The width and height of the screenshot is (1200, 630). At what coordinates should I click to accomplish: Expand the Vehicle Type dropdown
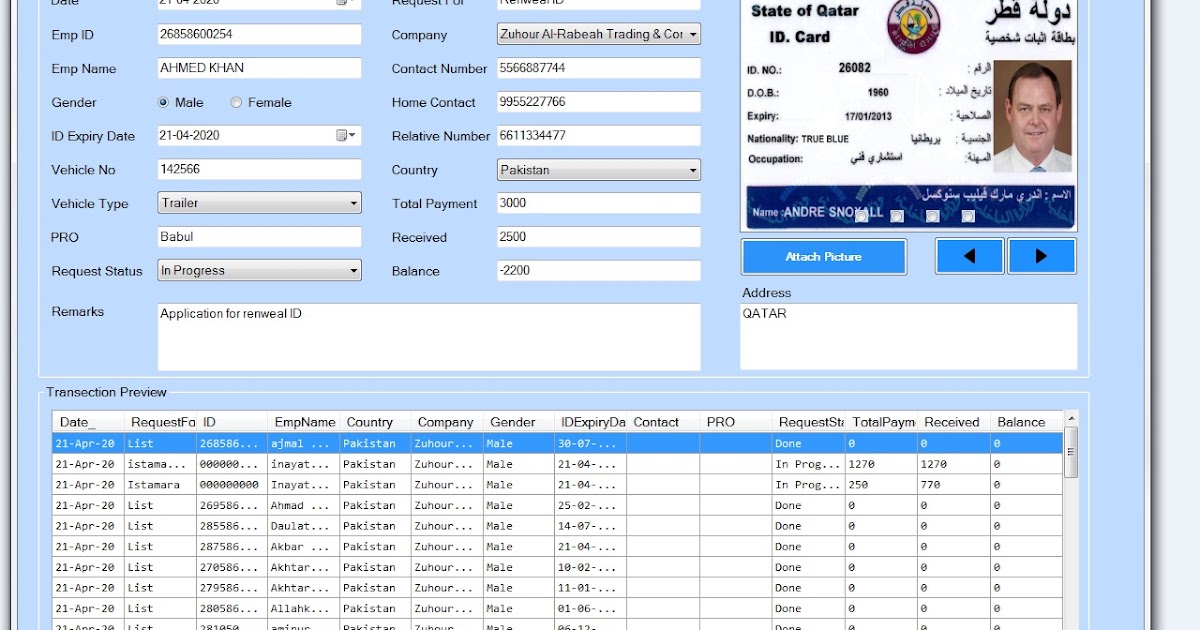click(x=355, y=203)
